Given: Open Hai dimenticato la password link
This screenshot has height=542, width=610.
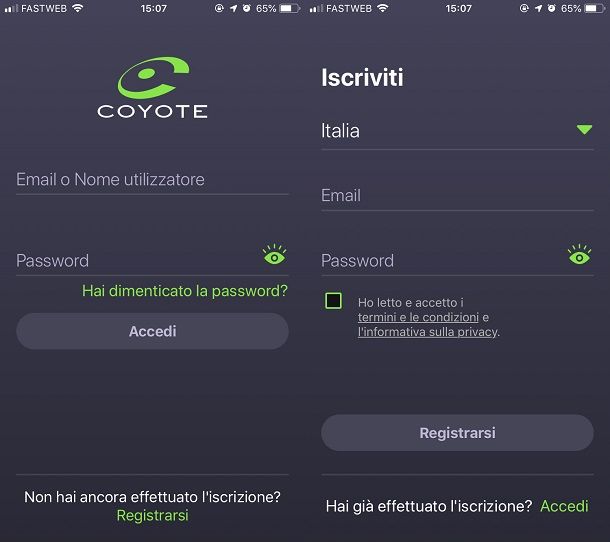Looking at the screenshot, I should tap(185, 291).
